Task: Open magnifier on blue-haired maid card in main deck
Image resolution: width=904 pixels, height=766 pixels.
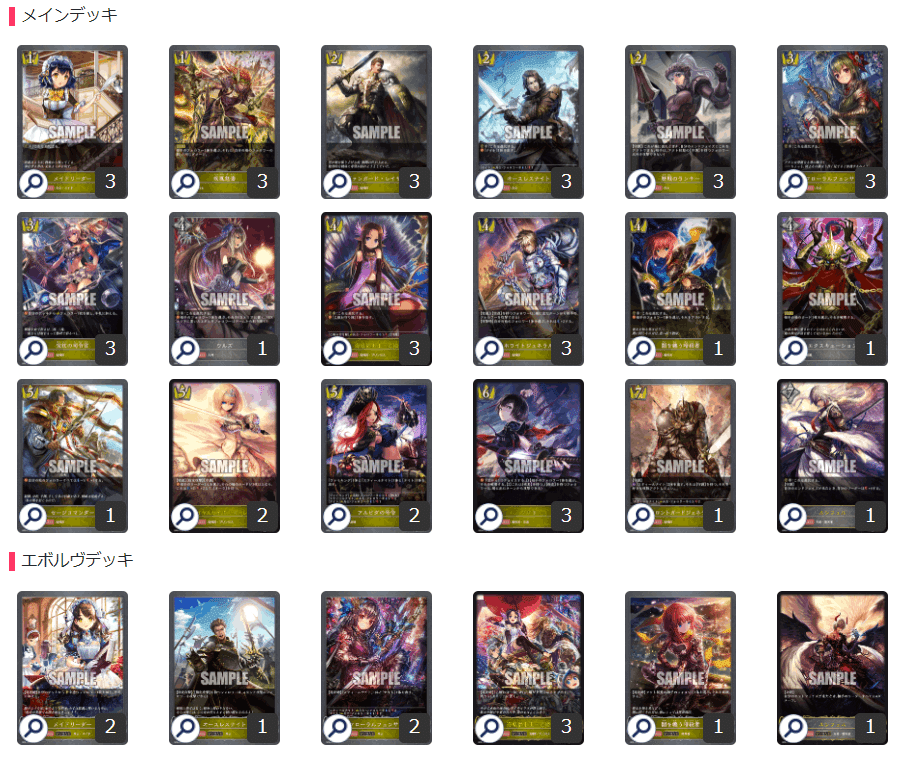Action: pos(33,183)
